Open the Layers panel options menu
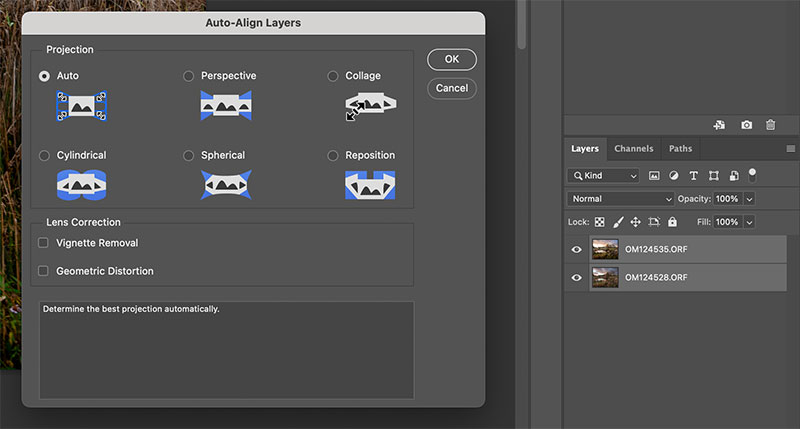 tap(790, 148)
